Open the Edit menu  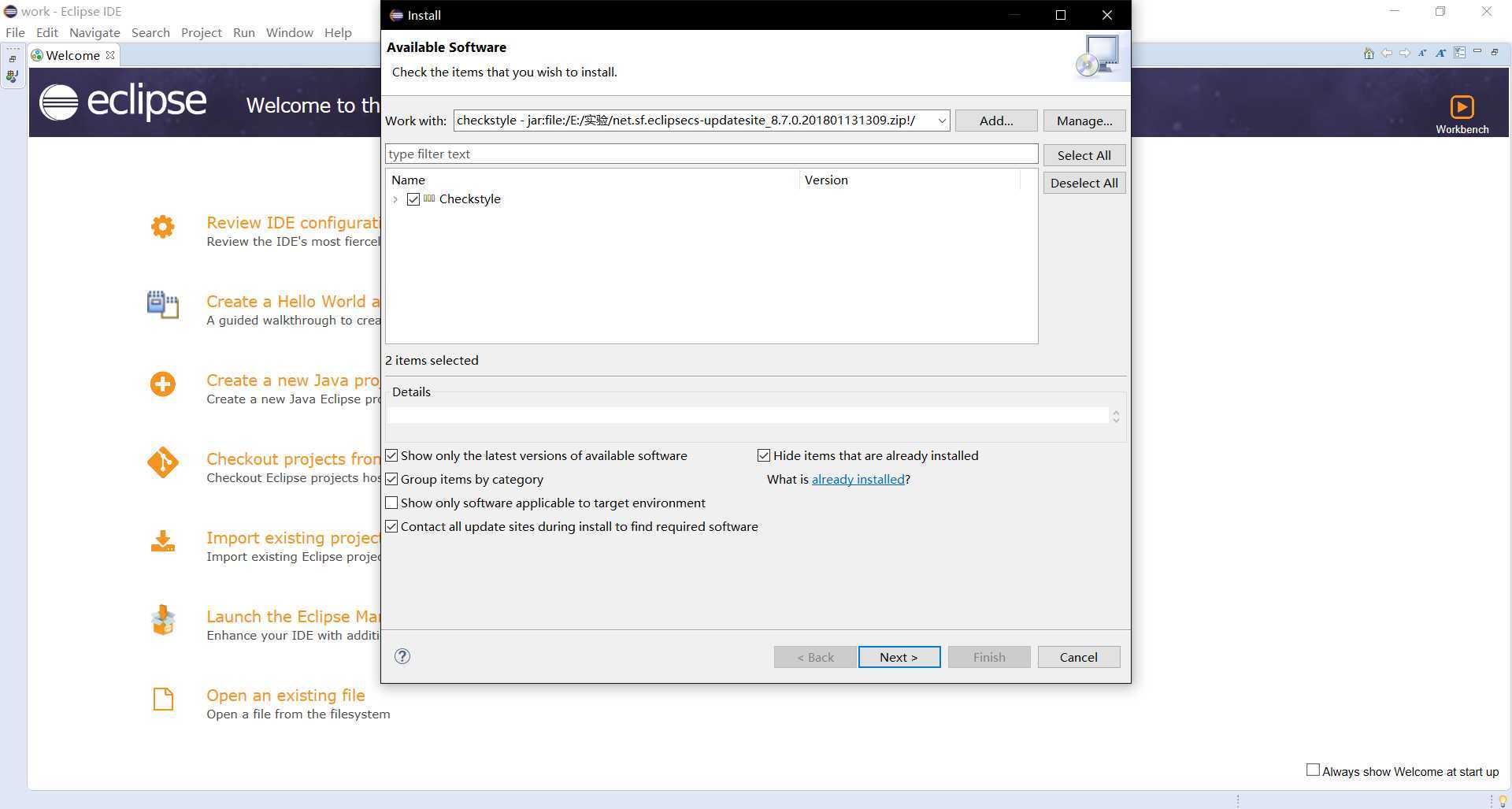coord(47,32)
